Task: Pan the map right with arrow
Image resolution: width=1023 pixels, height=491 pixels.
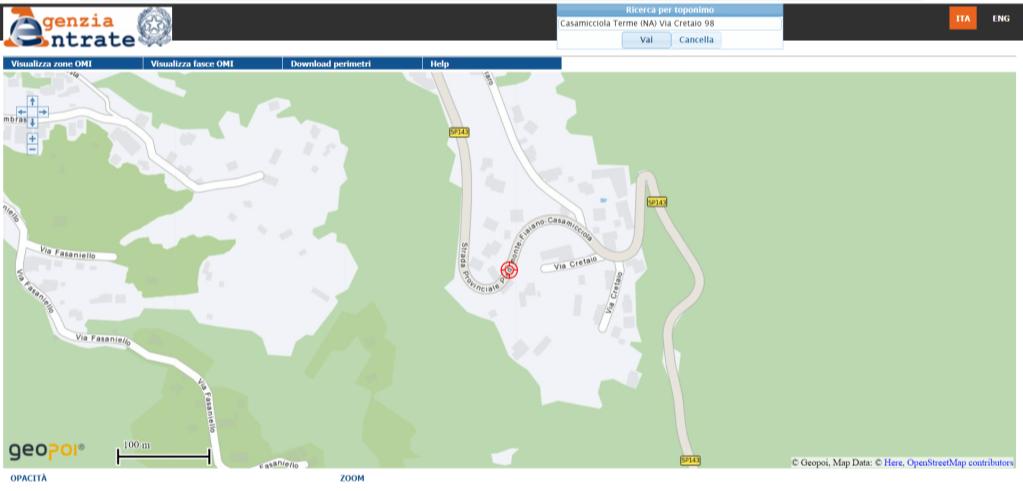Action: (x=43, y=112)
